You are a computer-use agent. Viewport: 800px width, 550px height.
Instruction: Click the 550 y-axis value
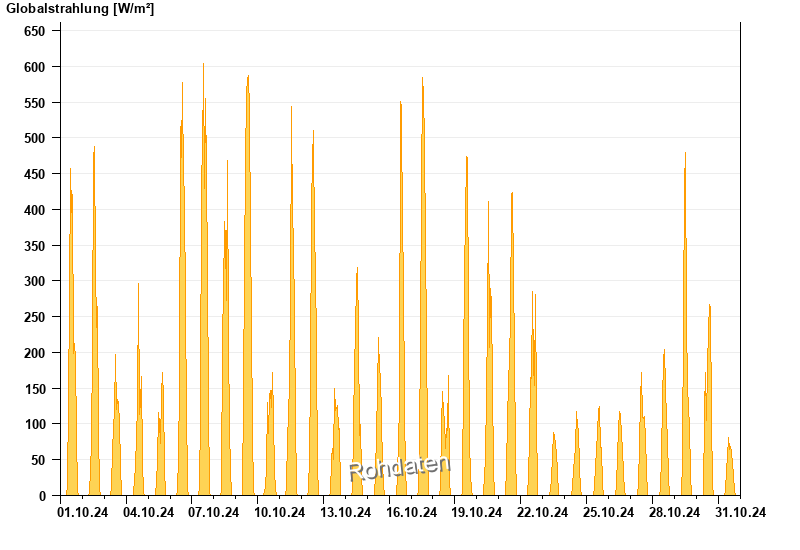(x=35, y=103)
